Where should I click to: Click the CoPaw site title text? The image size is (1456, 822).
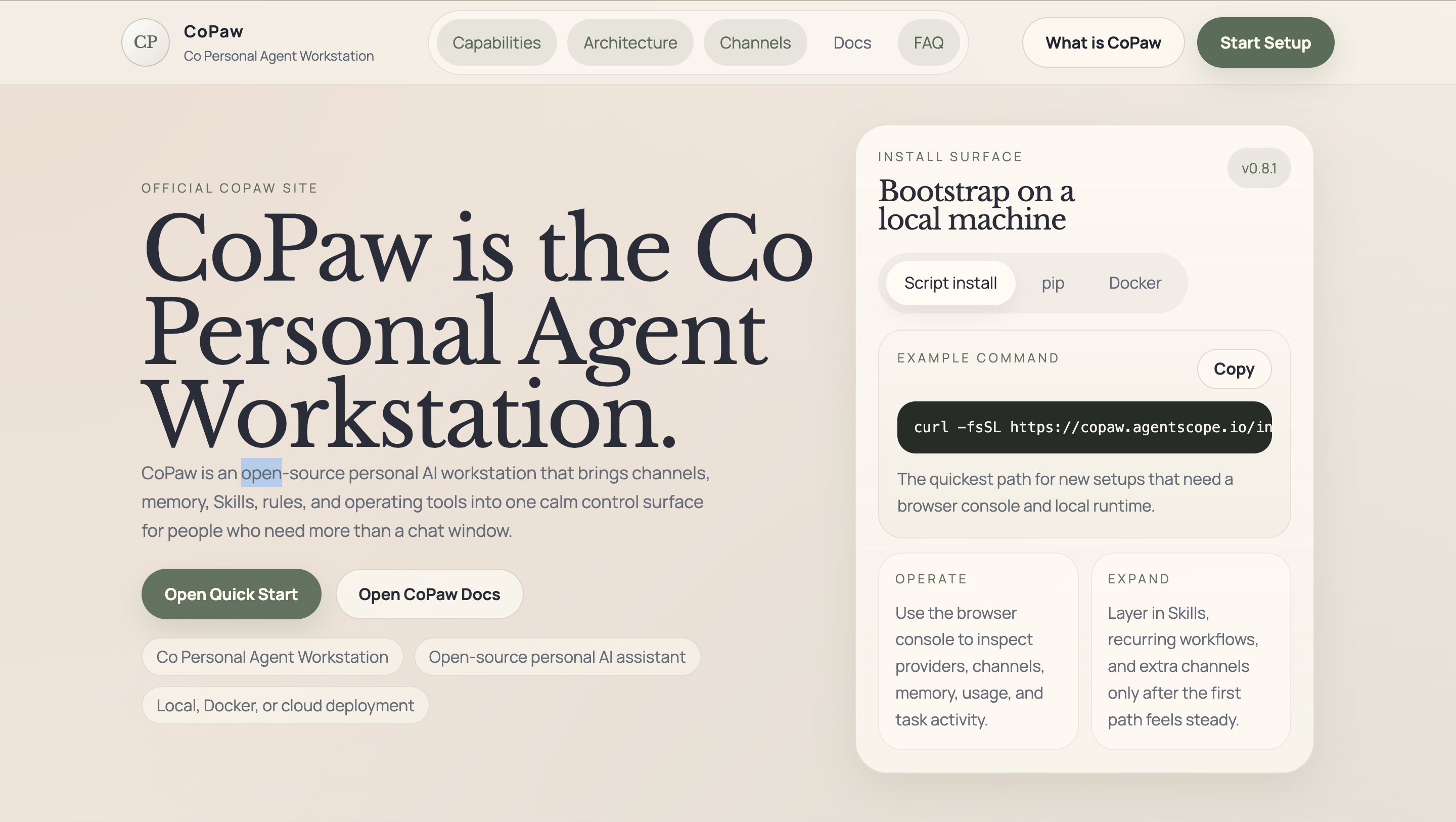point(213,32)
